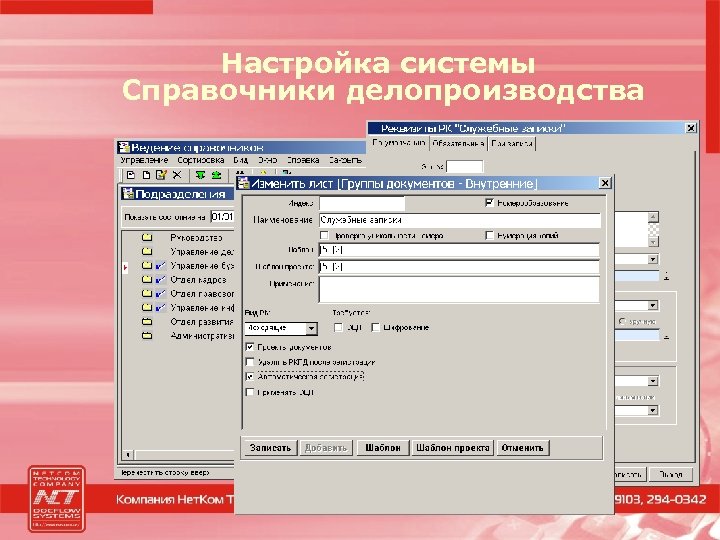Image resolution: width=720 pixels, height=540 pixels.
Task: Switch to the Обязательные tab
Action: pyautogui.click(x=458, y=143)
